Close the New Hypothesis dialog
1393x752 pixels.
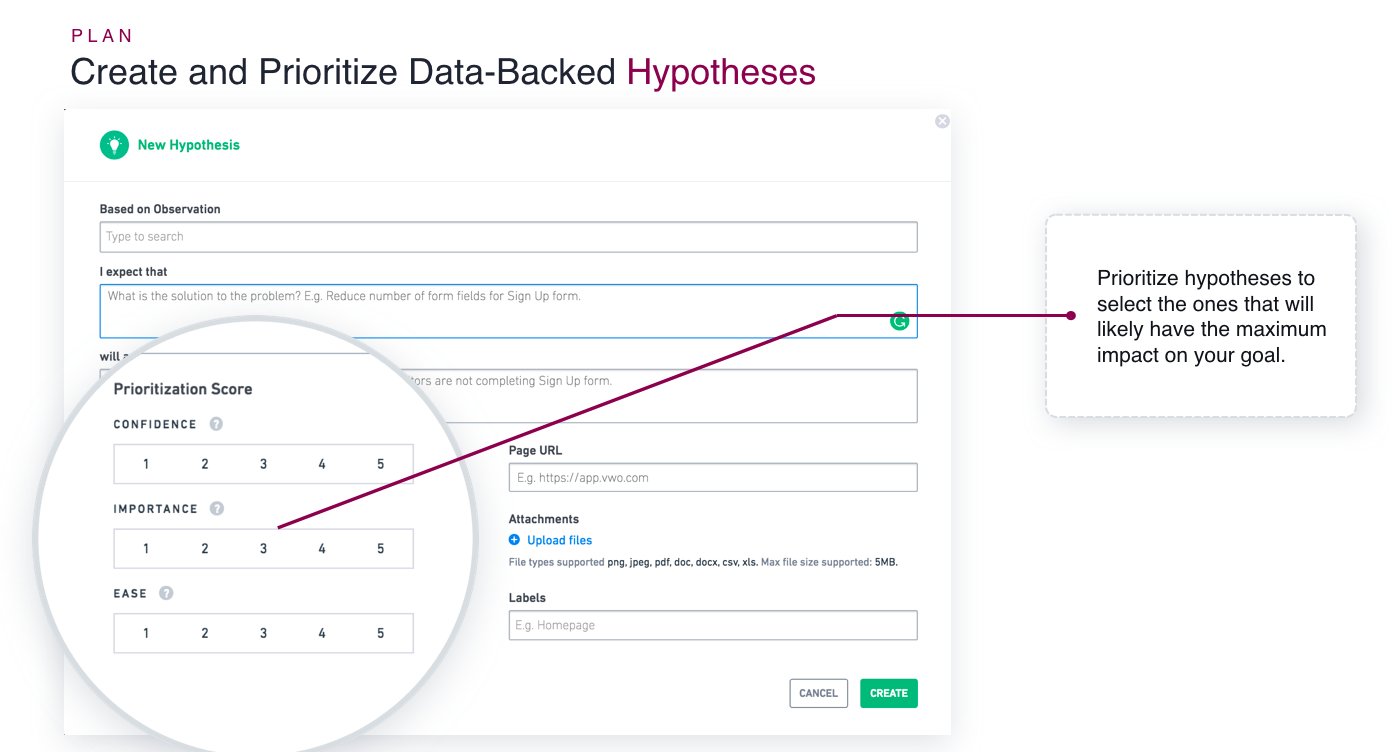pyautogui.click(x=942, y=121)
